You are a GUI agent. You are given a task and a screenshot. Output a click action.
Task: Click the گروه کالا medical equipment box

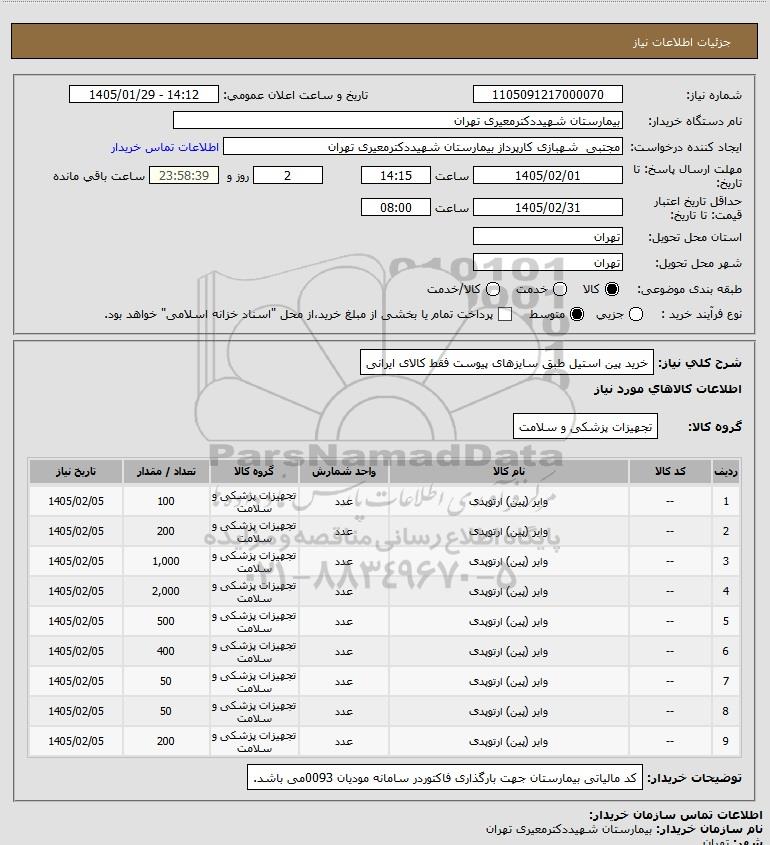(585, 427)
